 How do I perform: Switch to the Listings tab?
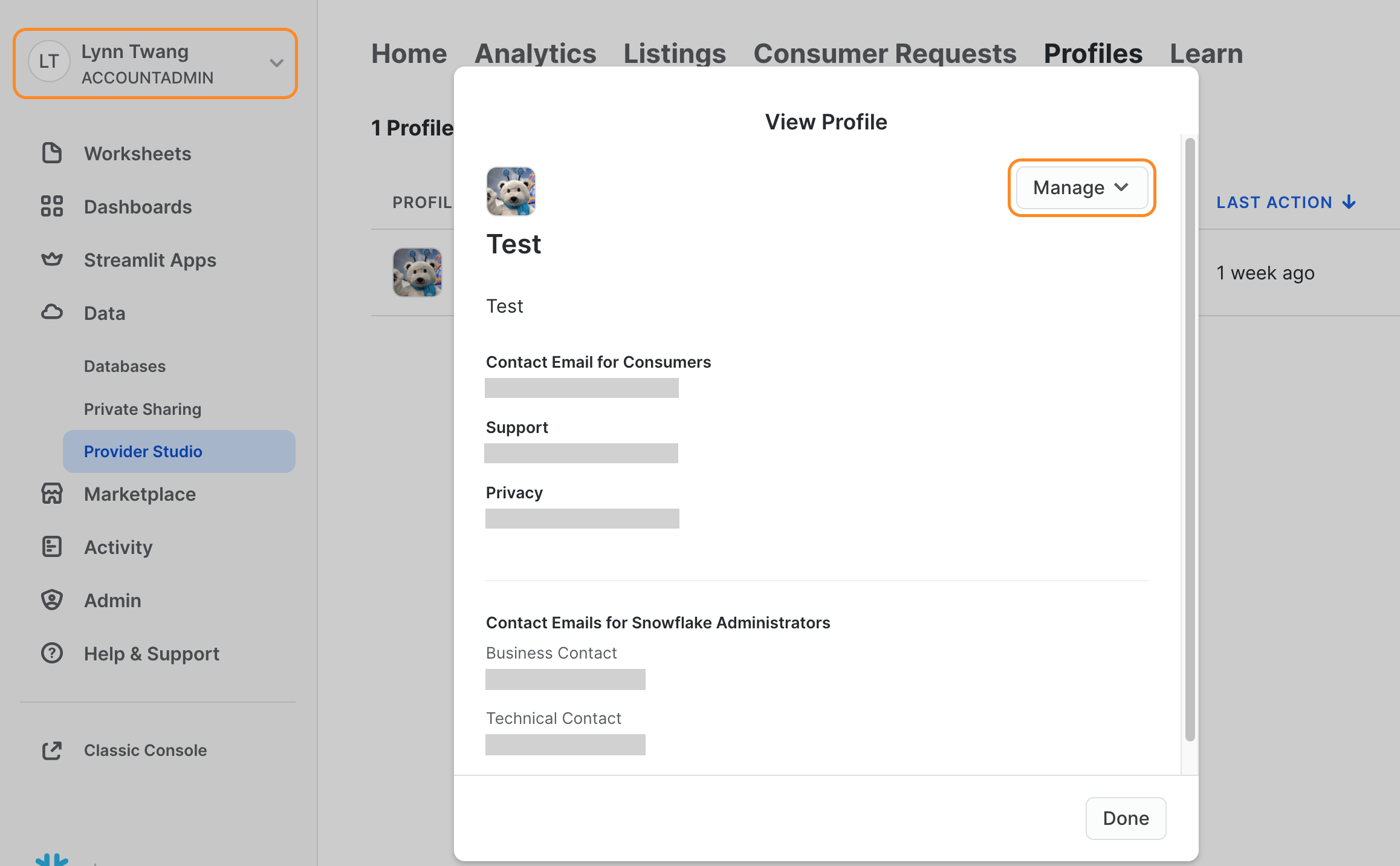675,53
